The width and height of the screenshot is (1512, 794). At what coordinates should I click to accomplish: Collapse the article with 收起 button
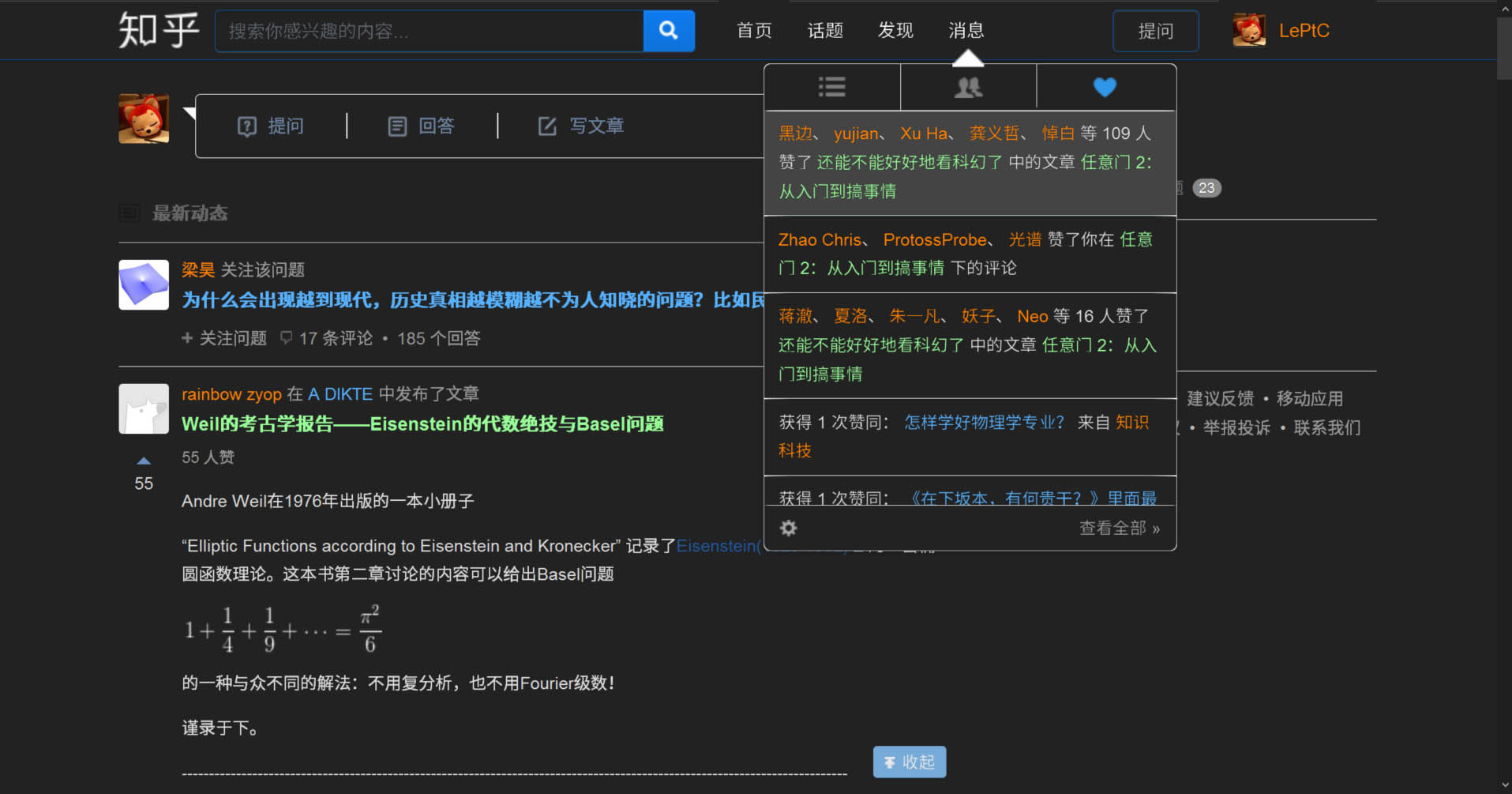909,762
